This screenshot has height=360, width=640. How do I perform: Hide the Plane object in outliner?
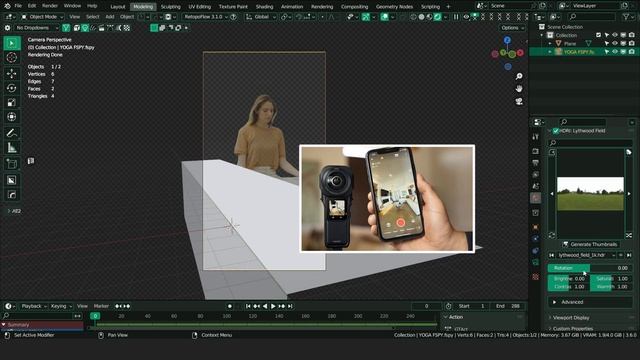point(615,43)
